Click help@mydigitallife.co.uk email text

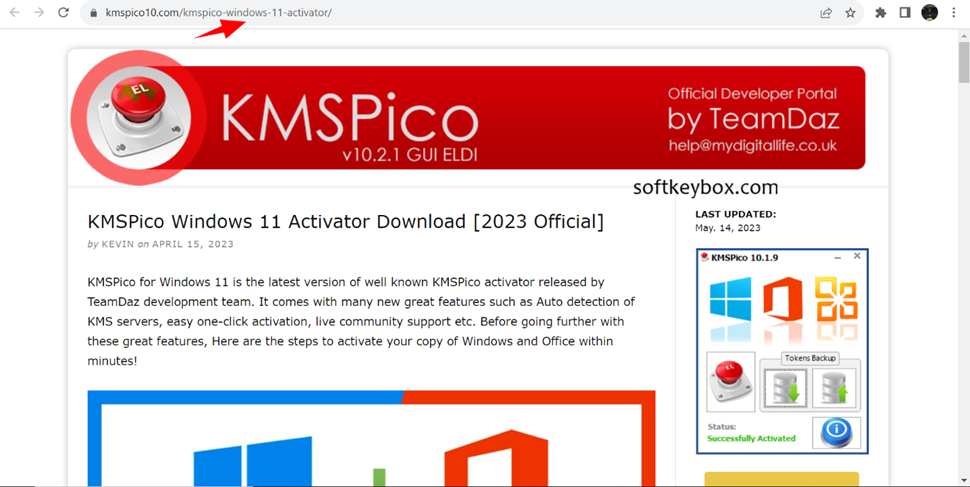tap(753, 146)
